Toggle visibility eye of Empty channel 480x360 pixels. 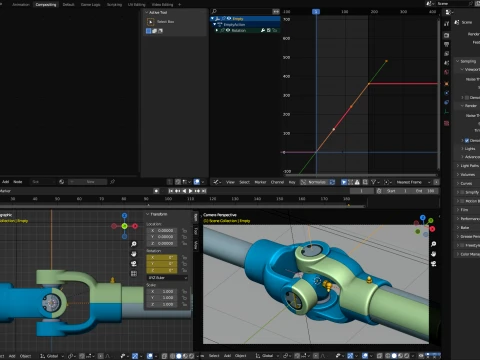pos(229,19)
